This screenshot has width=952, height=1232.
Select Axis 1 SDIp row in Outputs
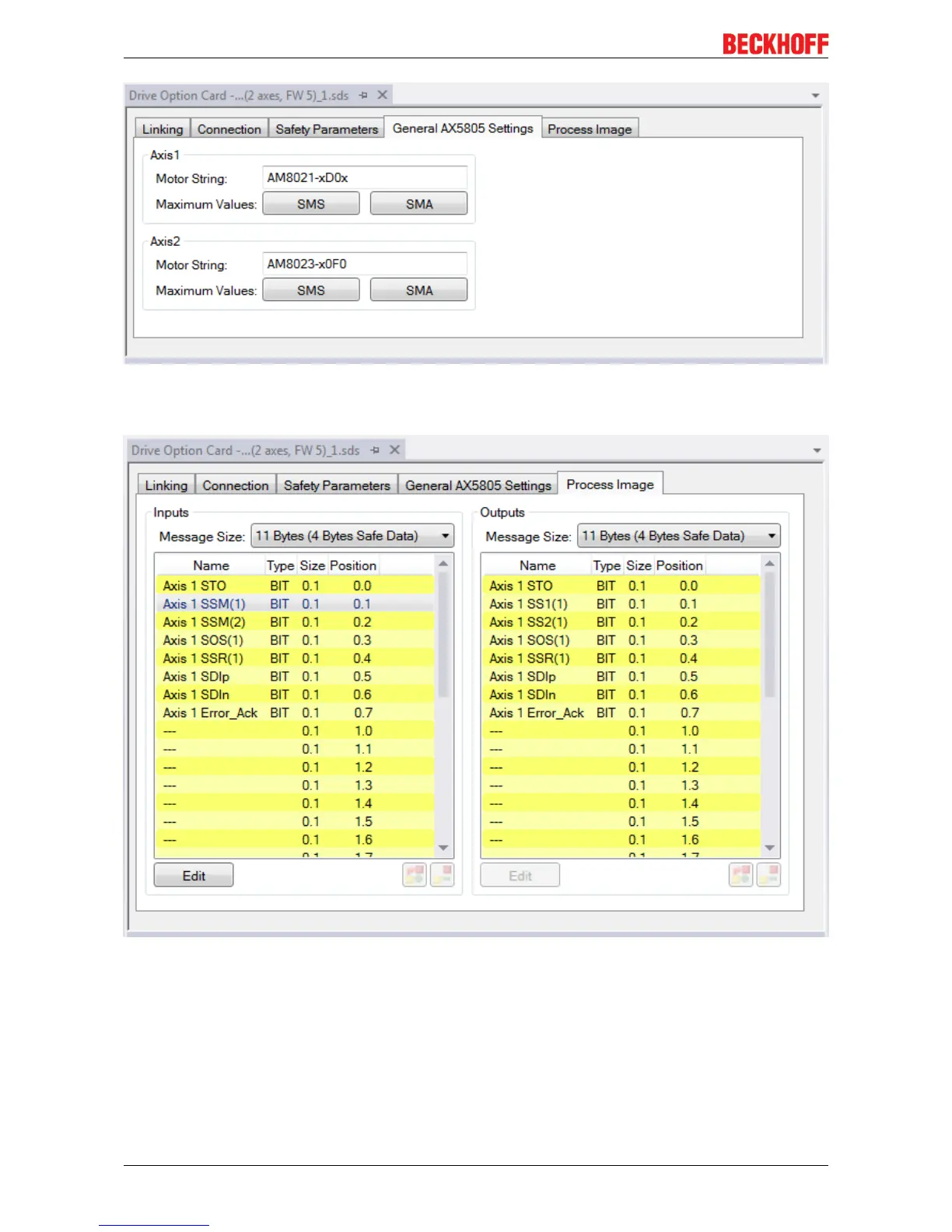click(x=621, y=677)
